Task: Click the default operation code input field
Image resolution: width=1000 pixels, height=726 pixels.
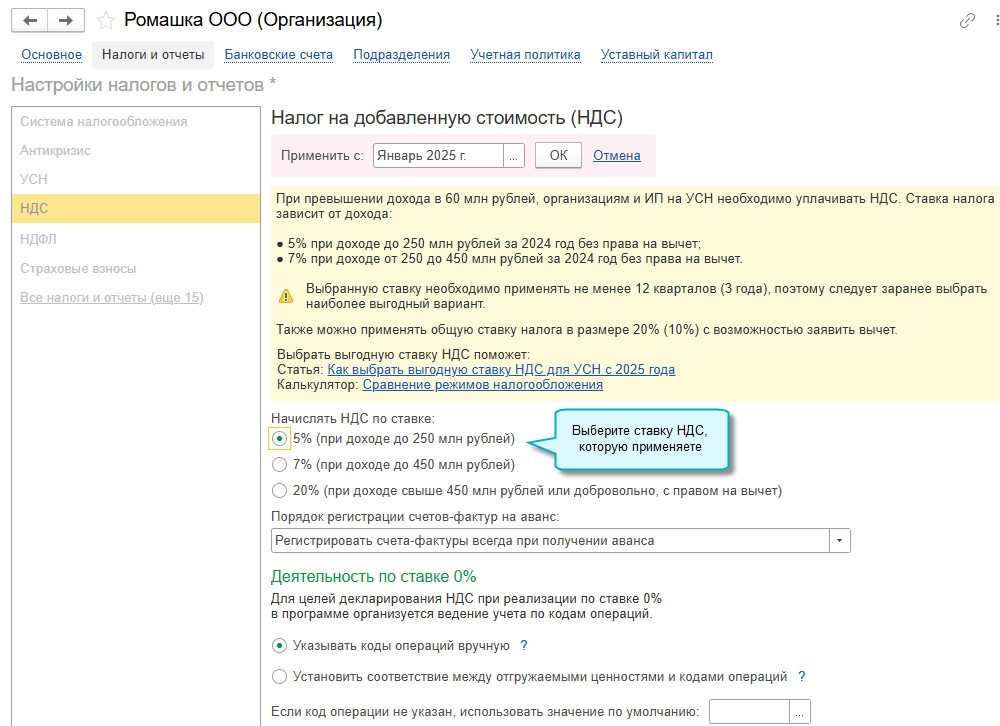Action: tap(749, 712)
